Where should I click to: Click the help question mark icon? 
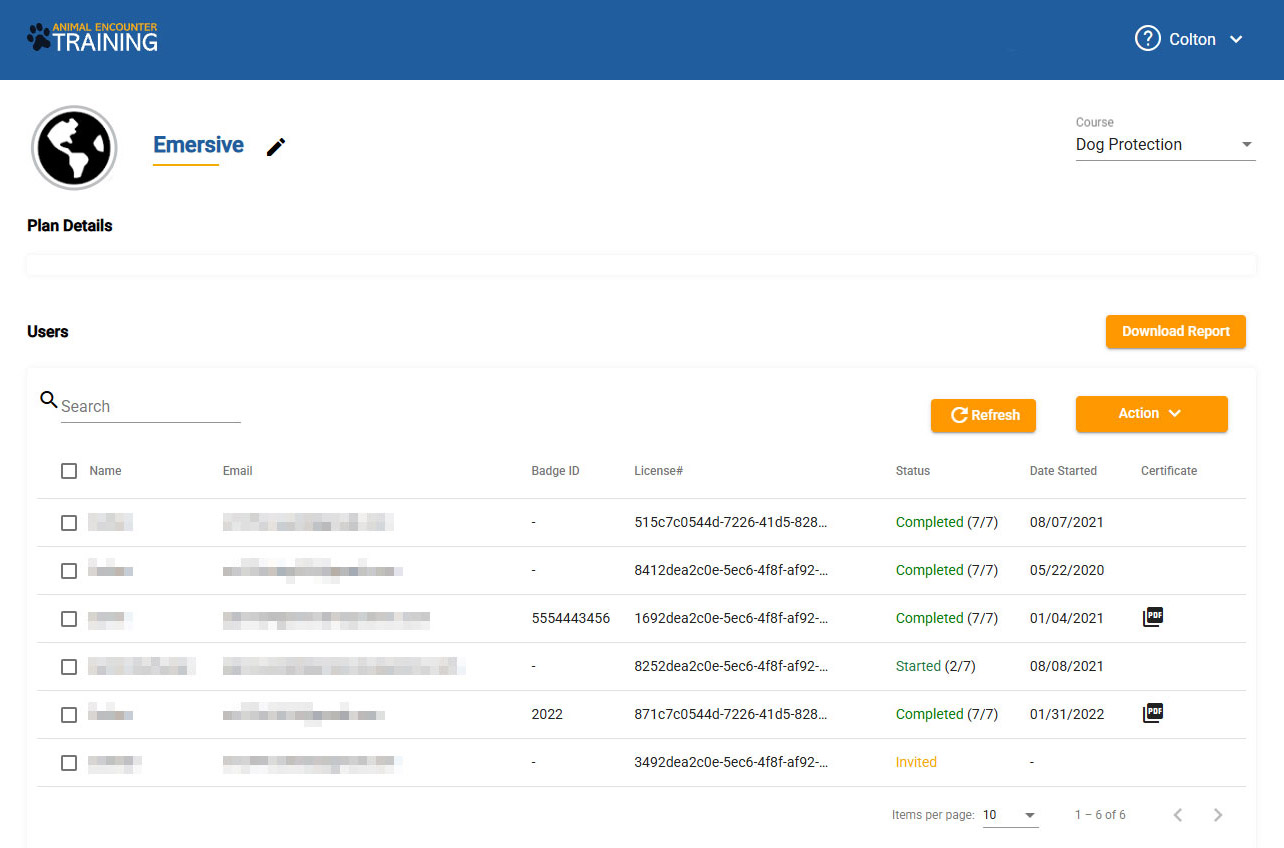1147,39
